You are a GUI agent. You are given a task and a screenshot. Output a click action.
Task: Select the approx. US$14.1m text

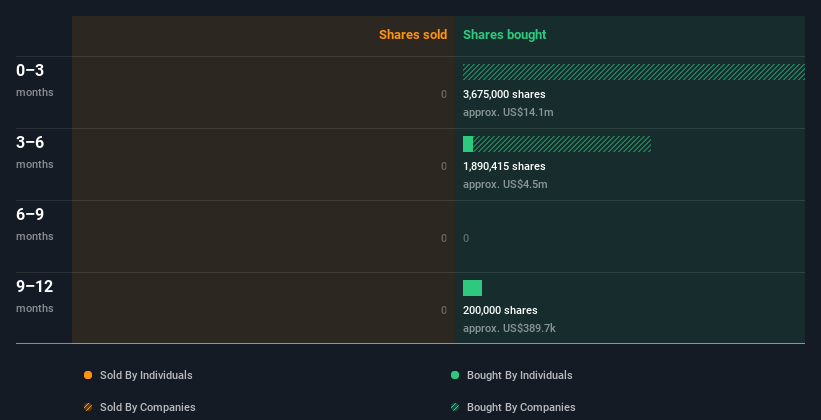(x=508, y=112)
